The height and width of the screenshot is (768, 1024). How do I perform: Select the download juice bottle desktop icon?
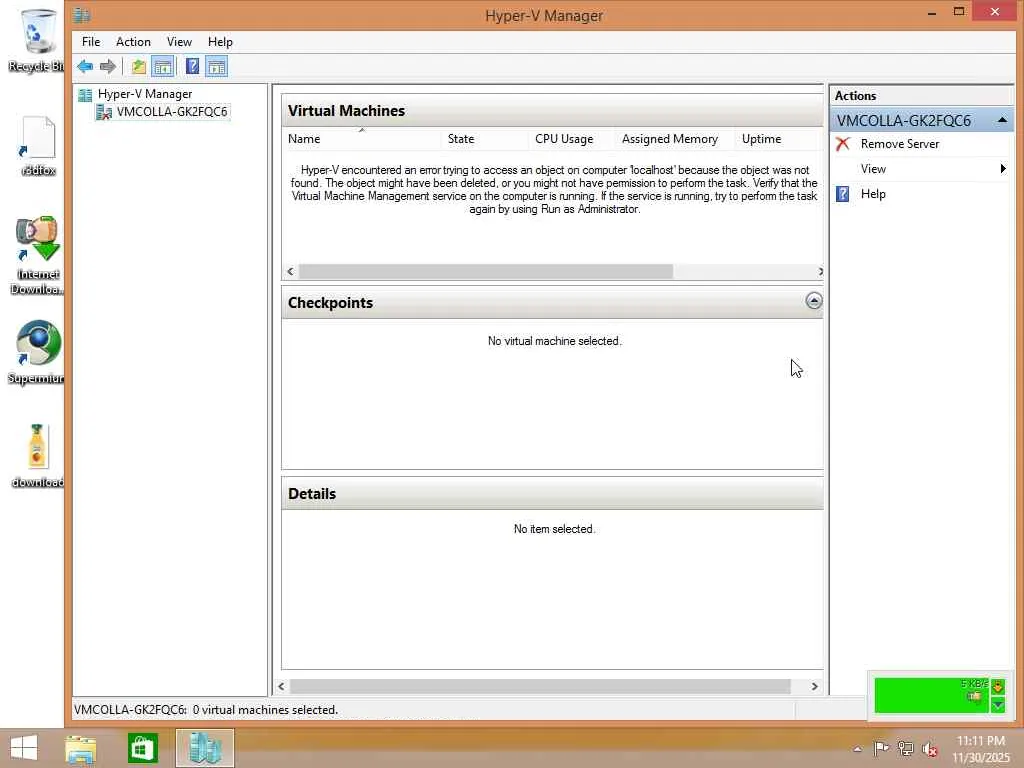pyautogui.click(x=37, y=456)
